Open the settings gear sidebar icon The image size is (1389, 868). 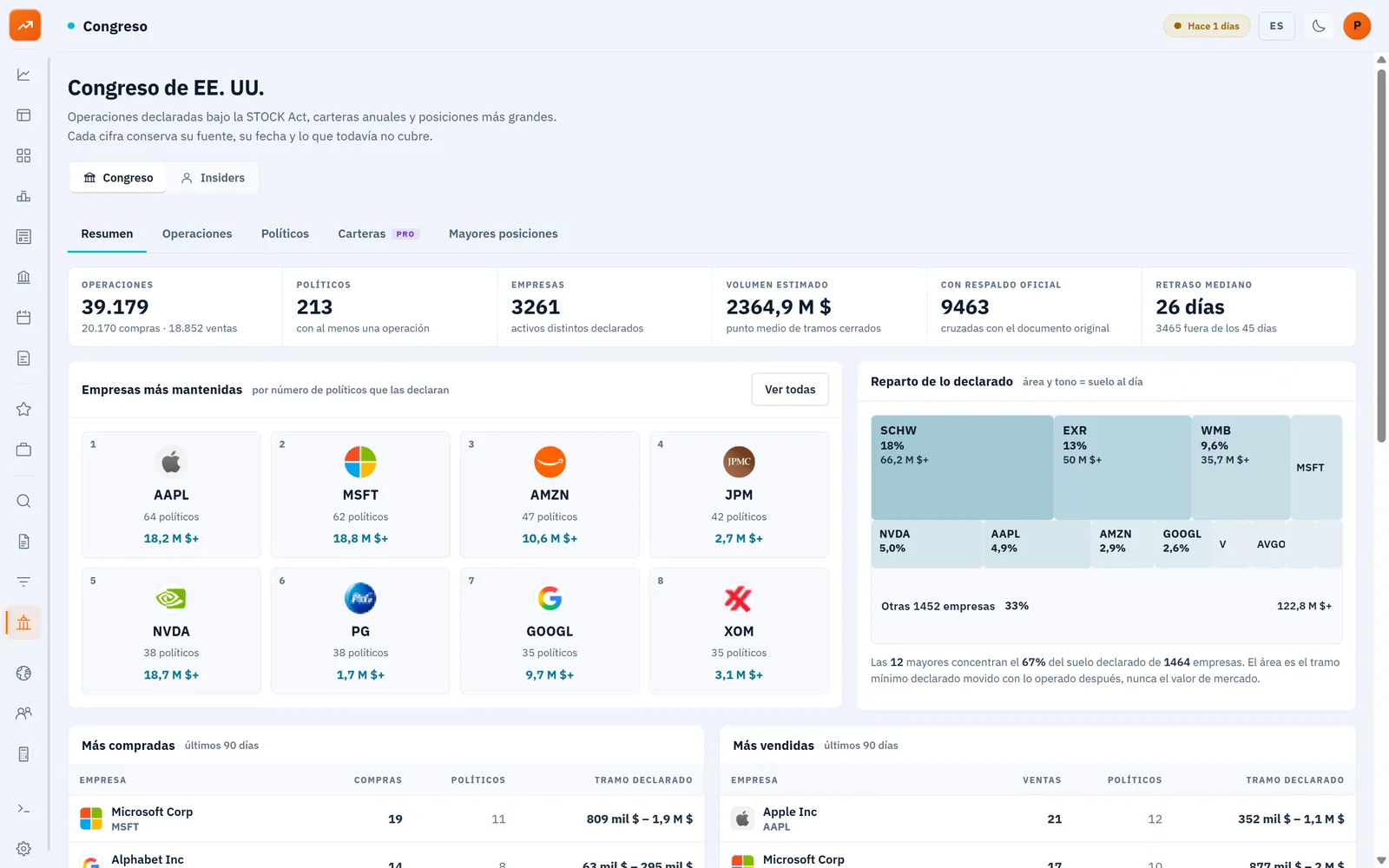(23, 849)
